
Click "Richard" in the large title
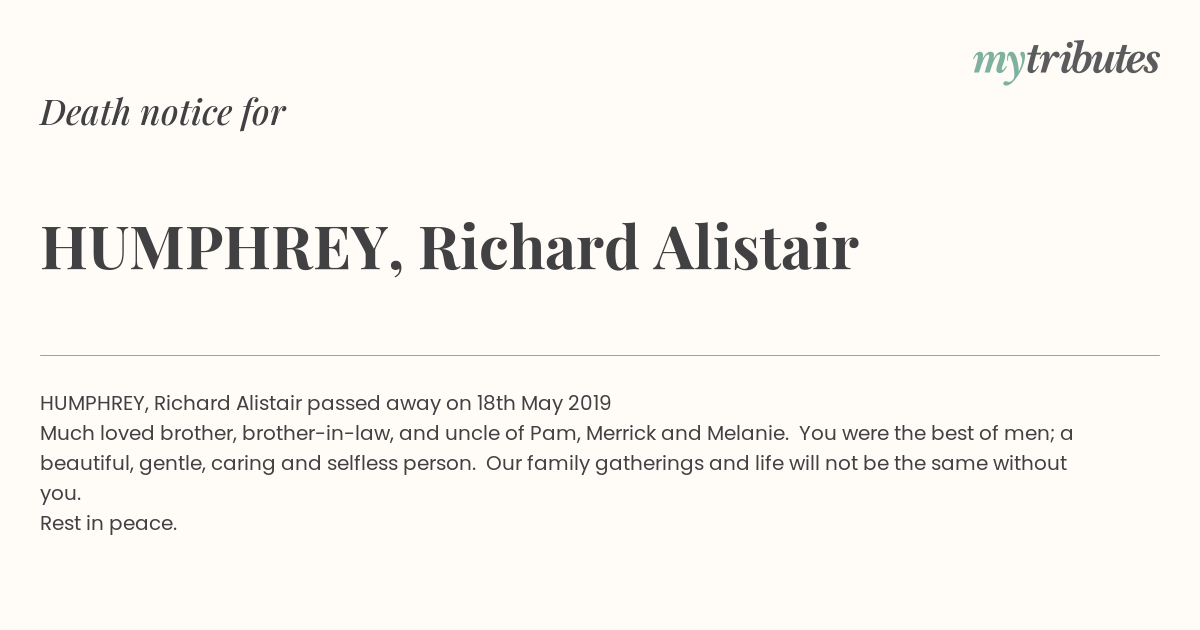[529, 247]
